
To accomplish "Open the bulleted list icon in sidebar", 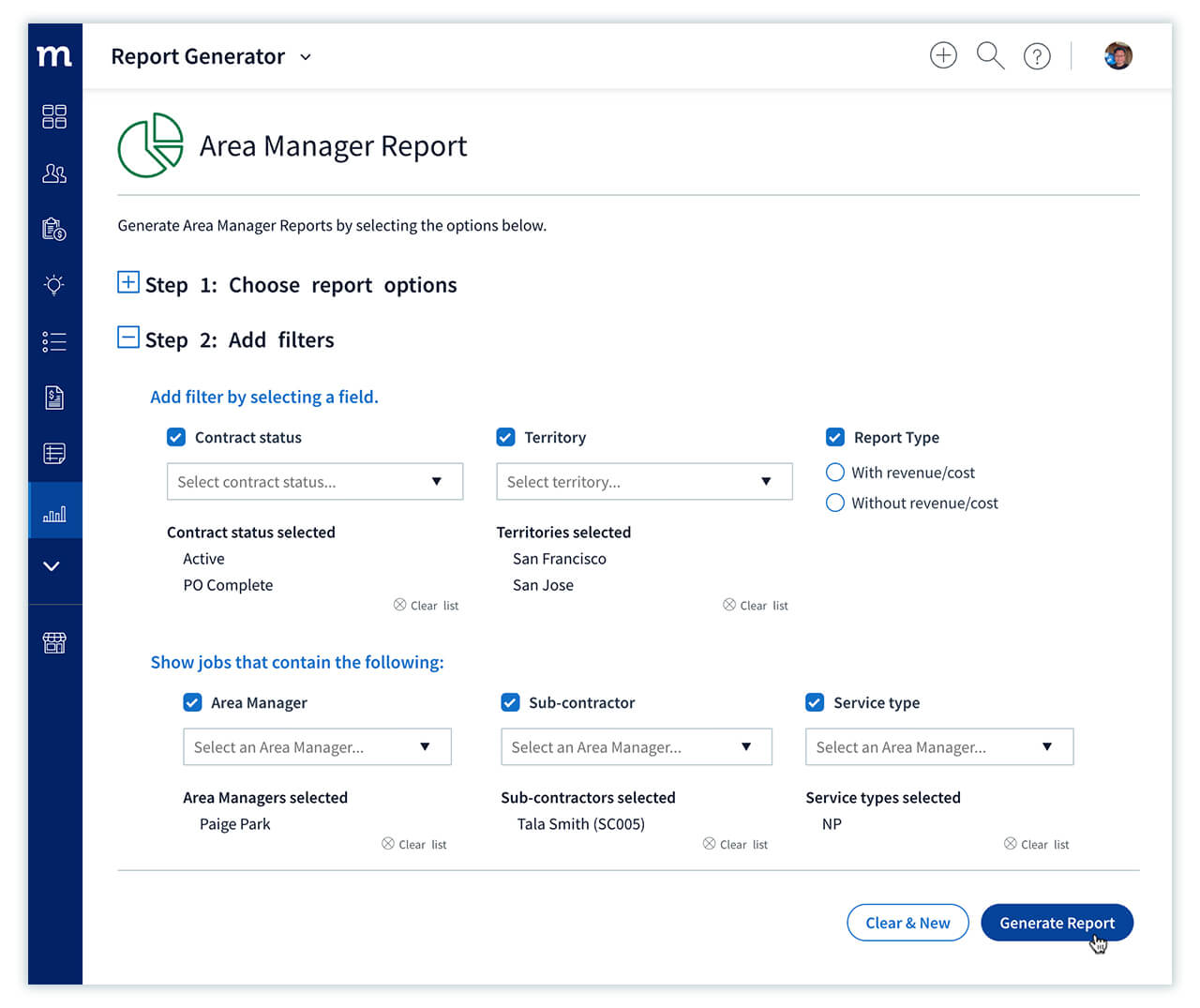I will coord(54,341).
